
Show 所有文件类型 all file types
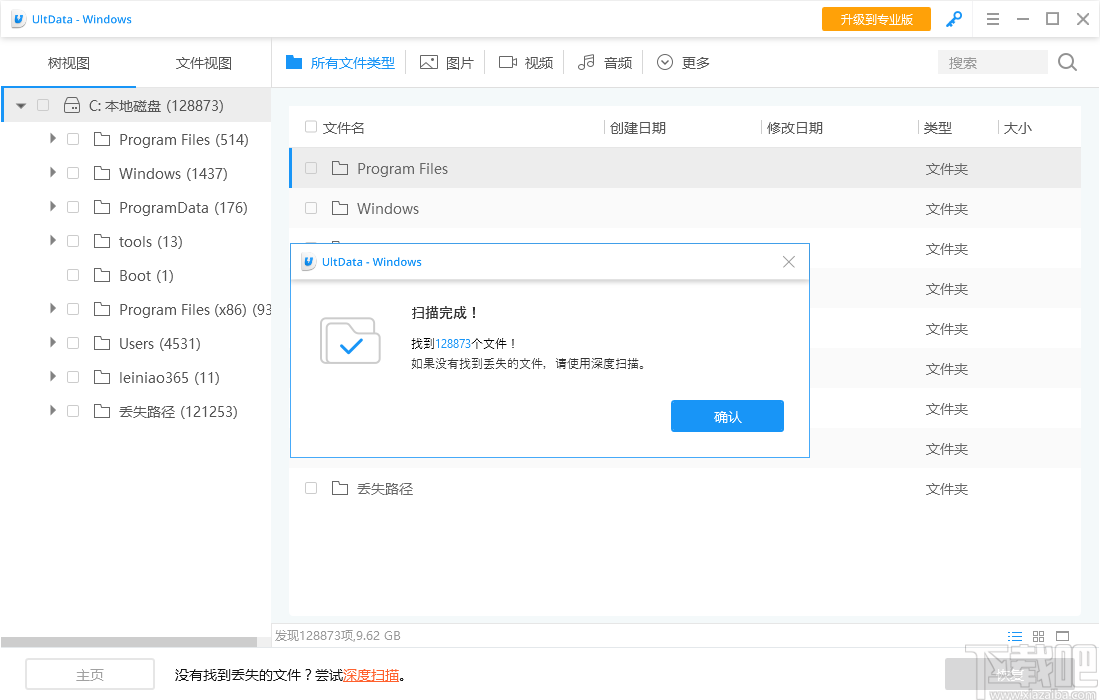pos(340,62)
